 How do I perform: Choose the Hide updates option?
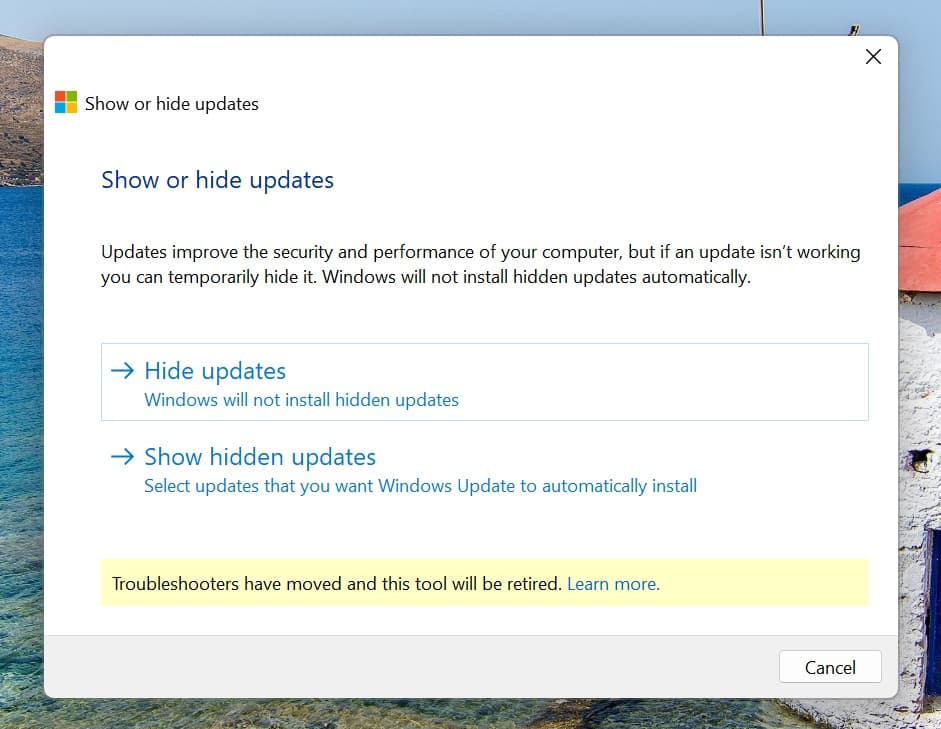[x=484, y=382]
